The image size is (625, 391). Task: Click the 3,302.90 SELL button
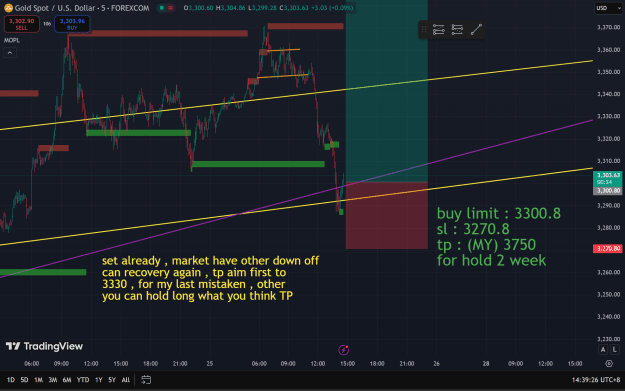[22, 24]
